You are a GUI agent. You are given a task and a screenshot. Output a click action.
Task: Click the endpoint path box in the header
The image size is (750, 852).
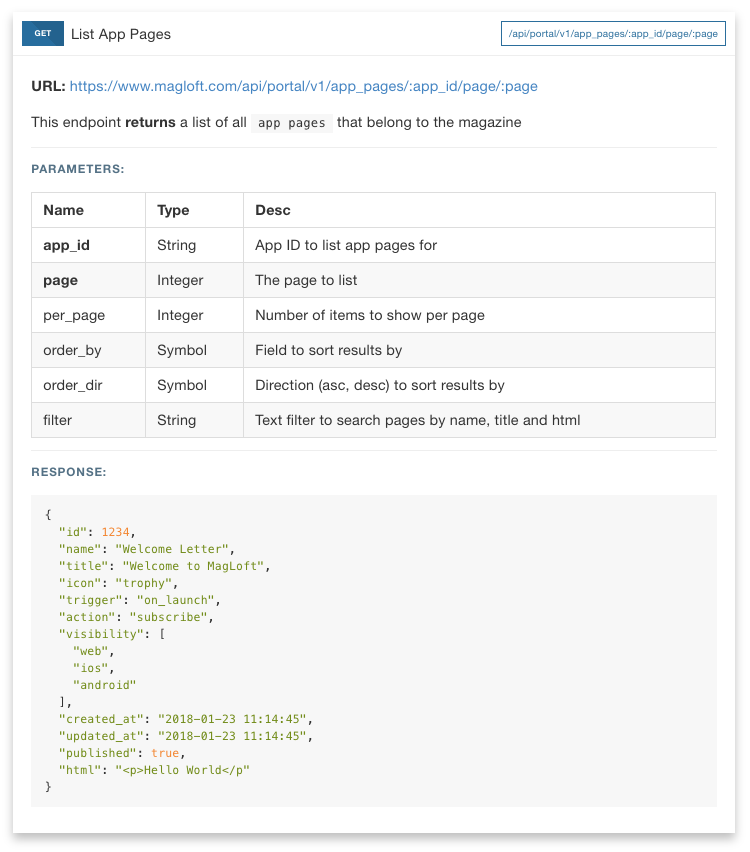(x=613, y=34)
